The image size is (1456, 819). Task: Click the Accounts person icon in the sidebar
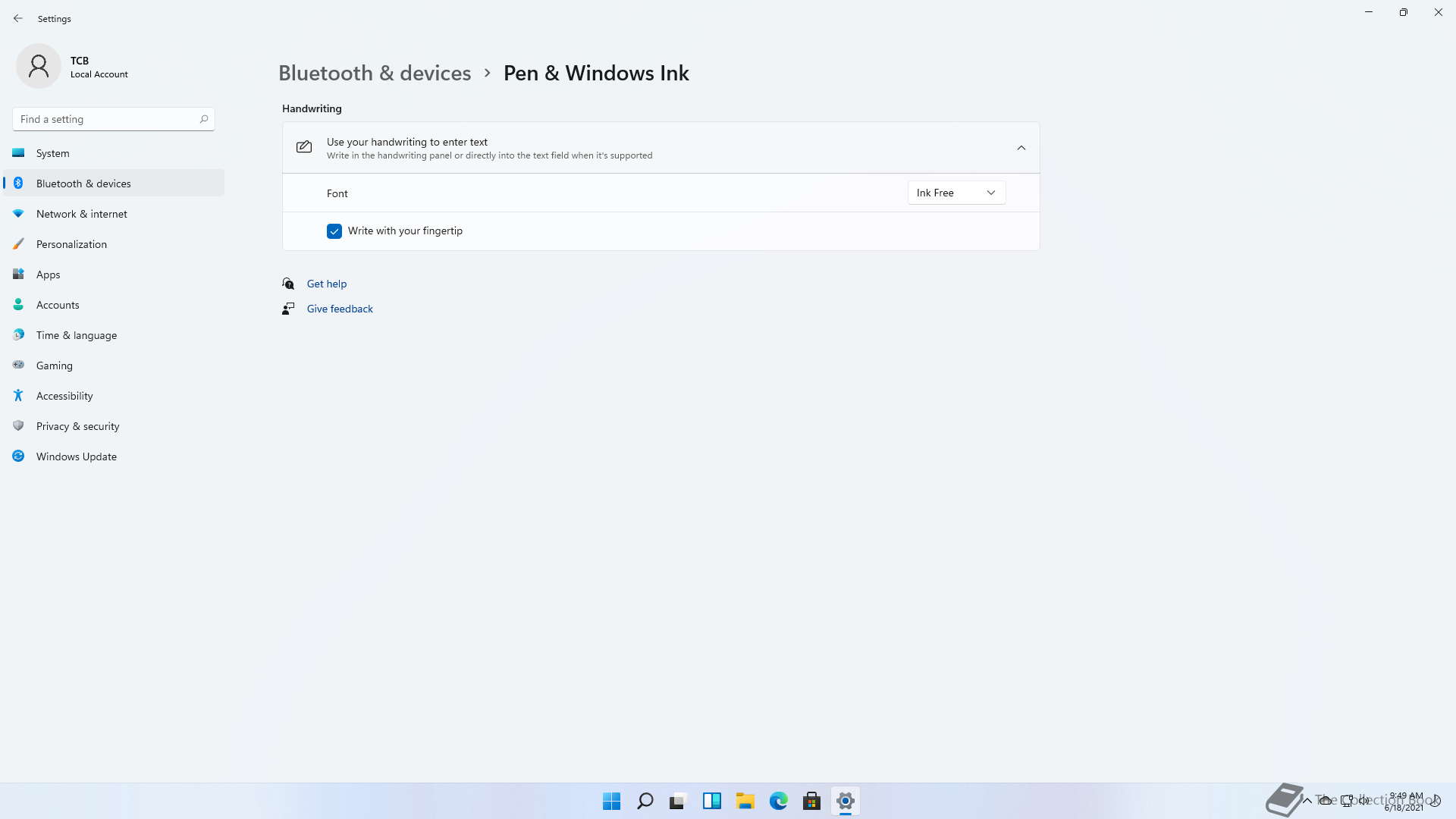[x=18, y=305]
